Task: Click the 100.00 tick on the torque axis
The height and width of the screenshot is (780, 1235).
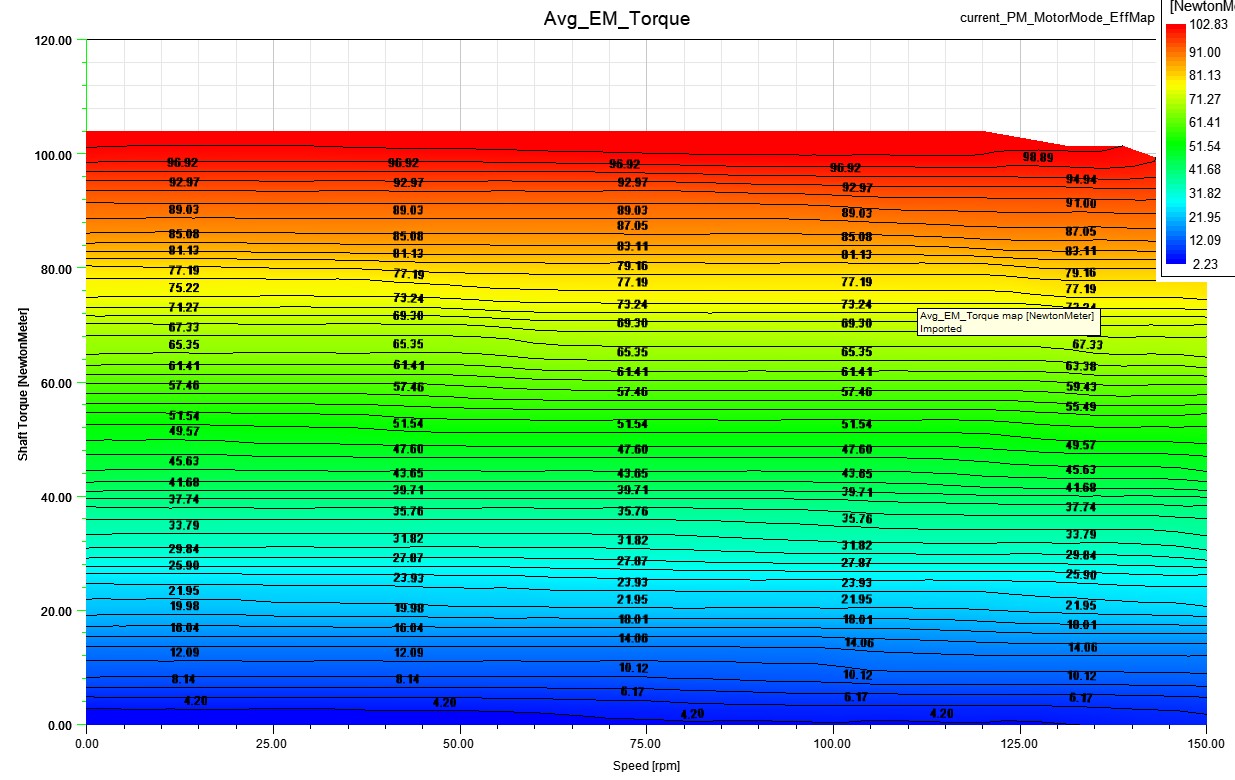Action: [x=54, y=155]
